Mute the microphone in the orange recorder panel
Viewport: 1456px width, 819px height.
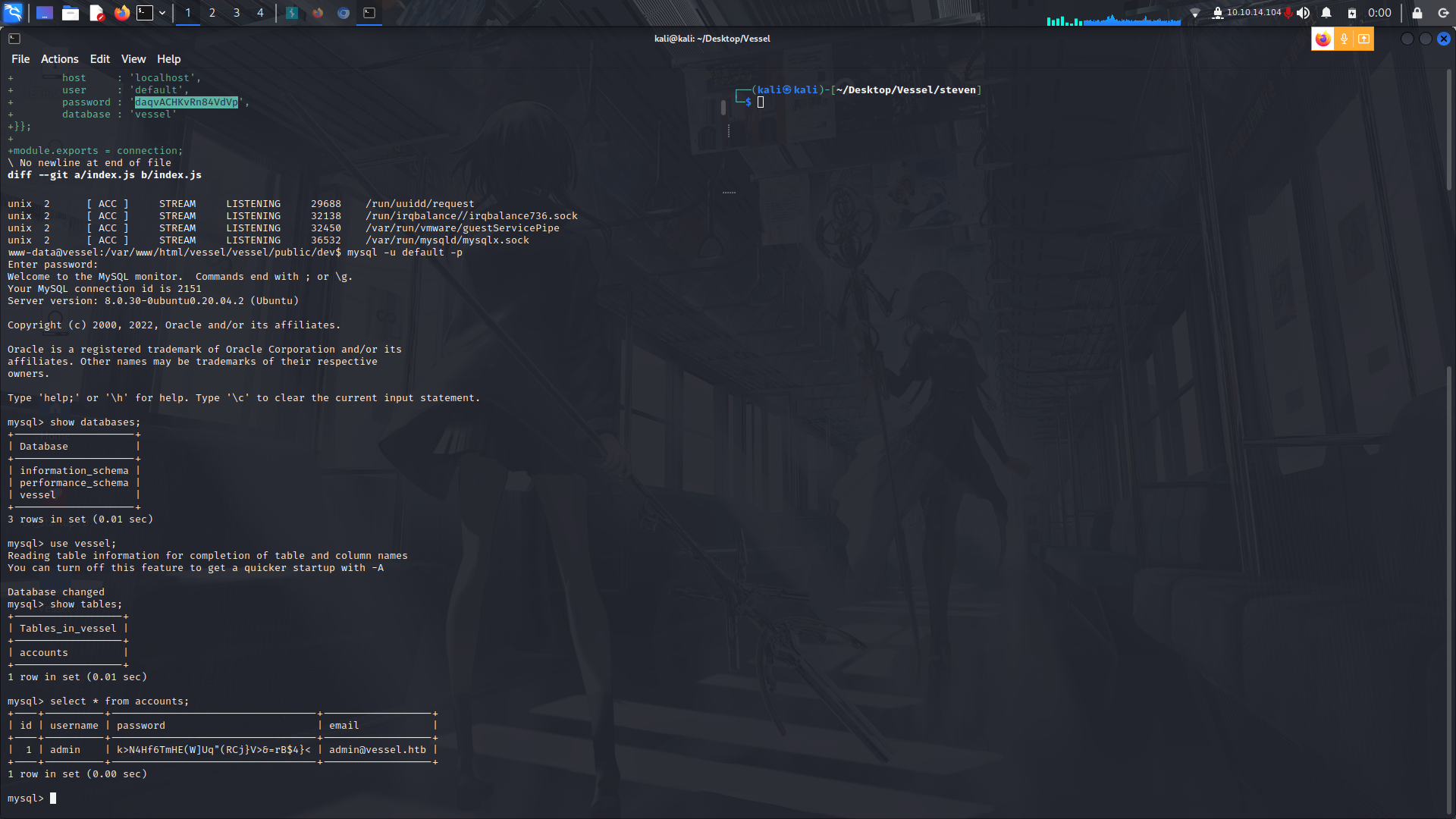1343,39
